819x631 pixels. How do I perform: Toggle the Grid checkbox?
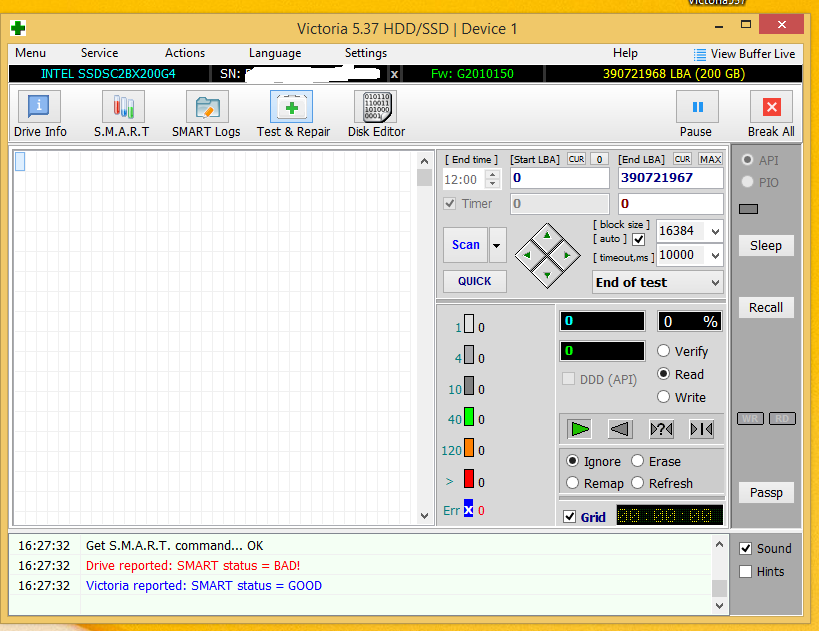[569, 517]
